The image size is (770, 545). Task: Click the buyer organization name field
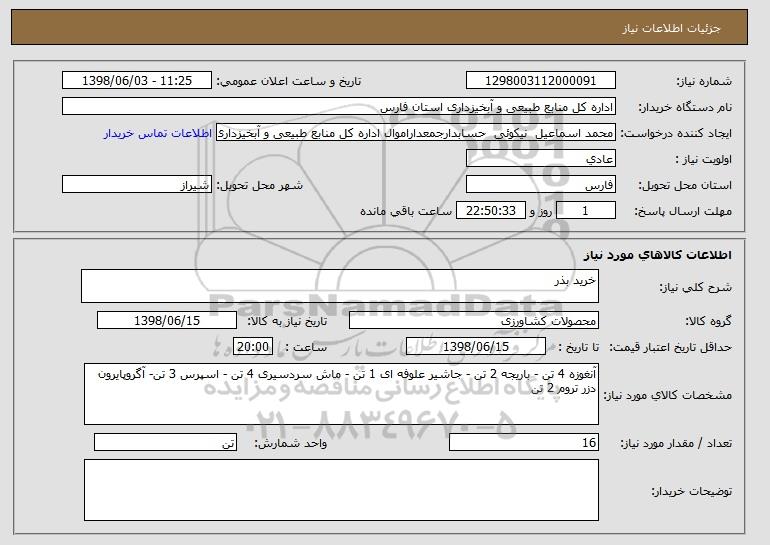click(339, 107)
